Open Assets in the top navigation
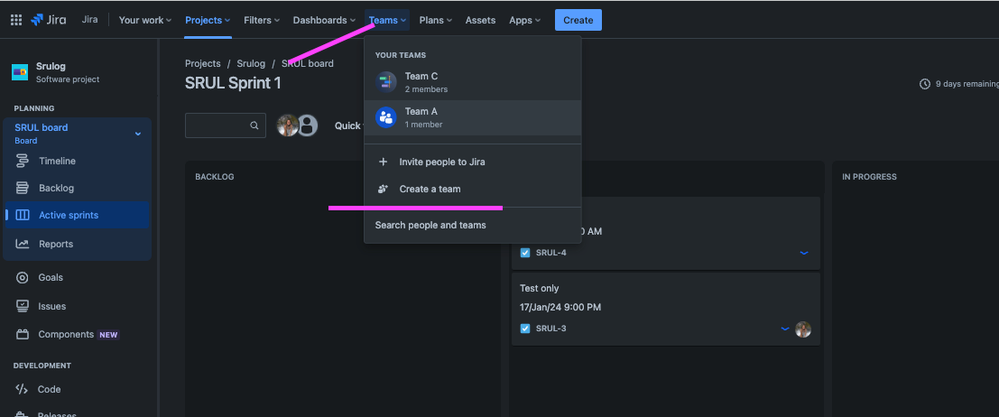Image resolution: width=999 pixels, height=417 pixels. click(x=480, y=20)
